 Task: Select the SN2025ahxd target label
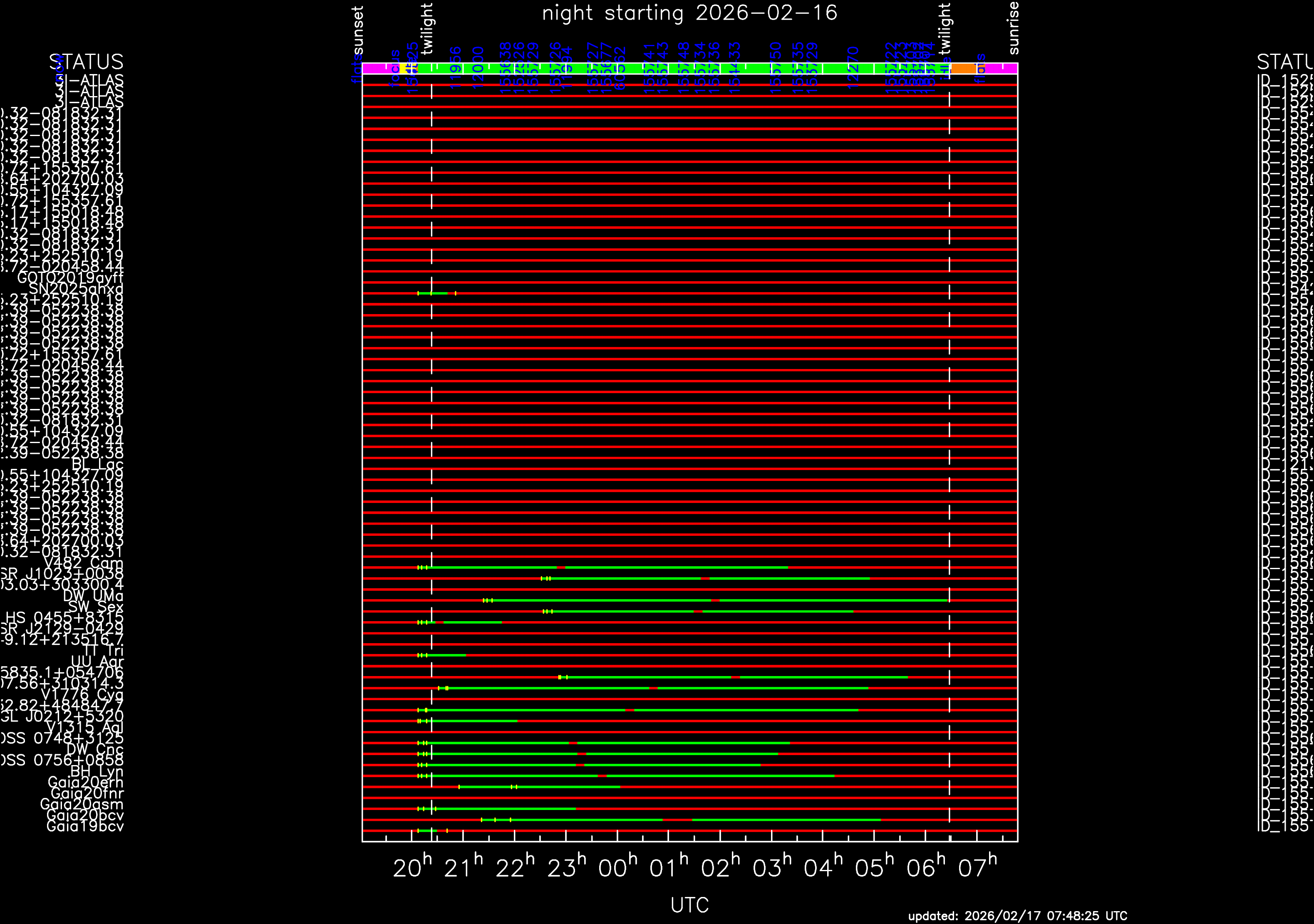point(76,289)
